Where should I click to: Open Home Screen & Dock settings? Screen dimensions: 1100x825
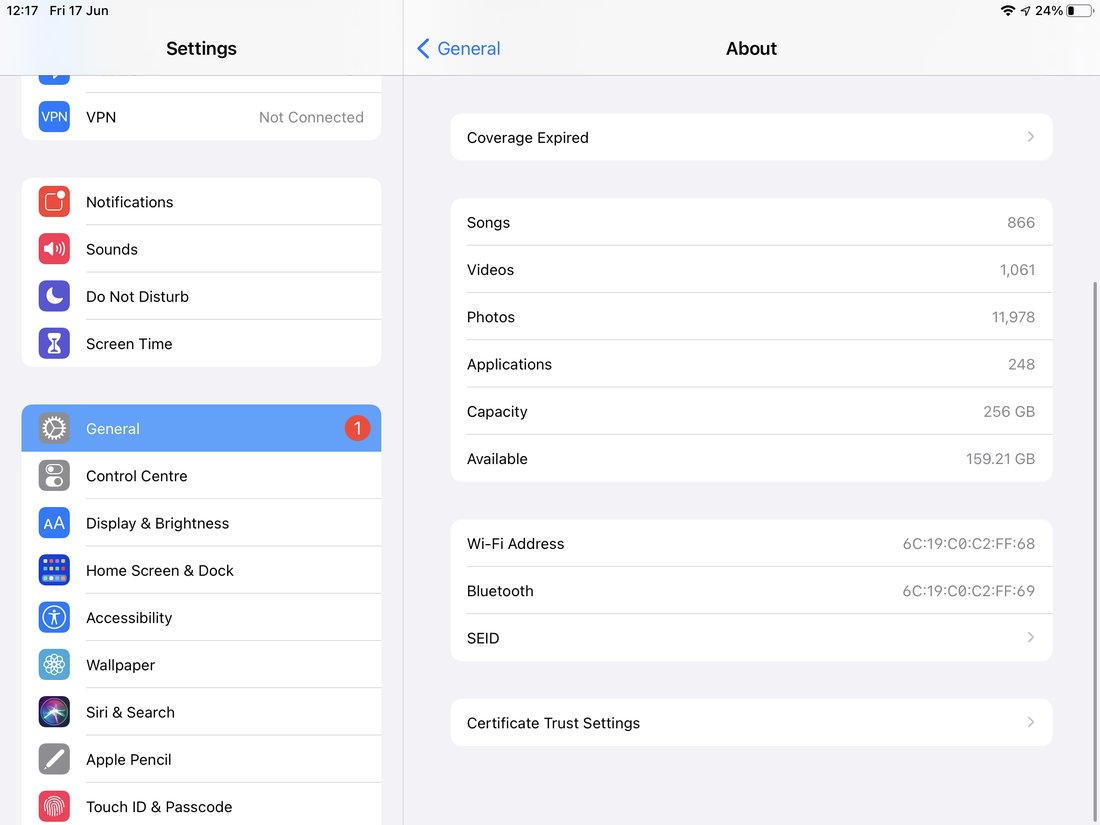click(x=201, y=570)
